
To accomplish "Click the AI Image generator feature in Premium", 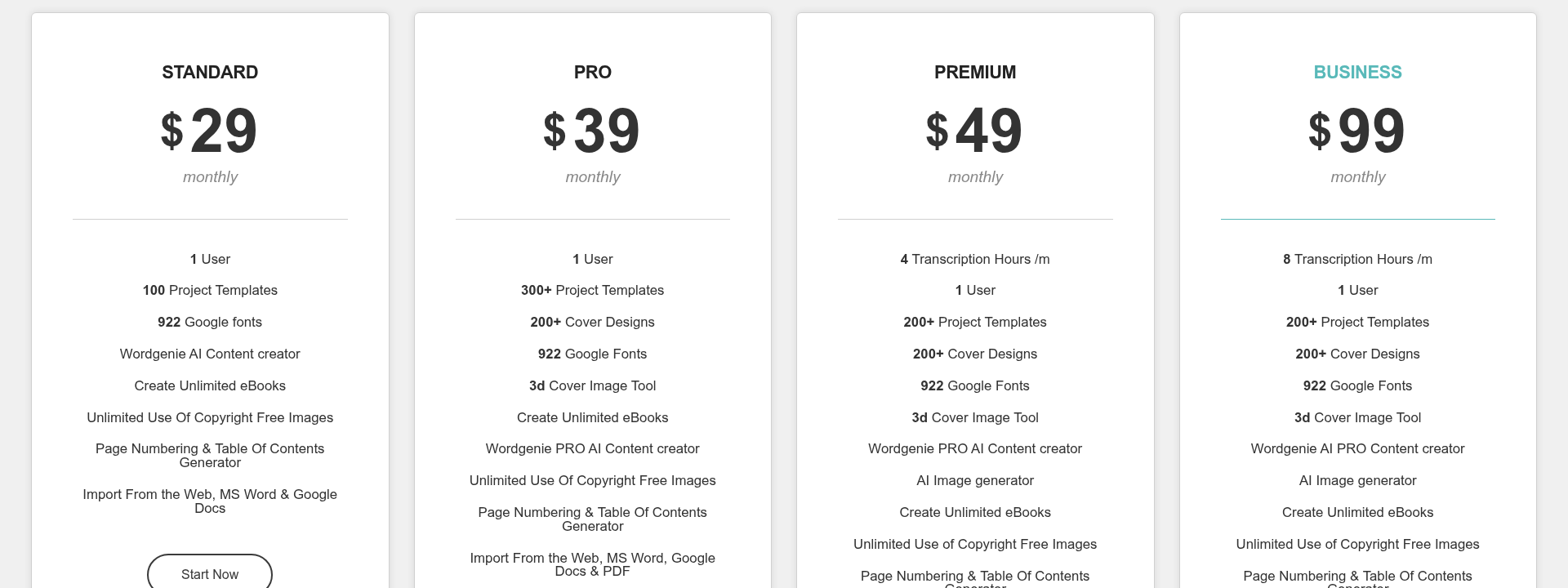I will click(974, 480).
